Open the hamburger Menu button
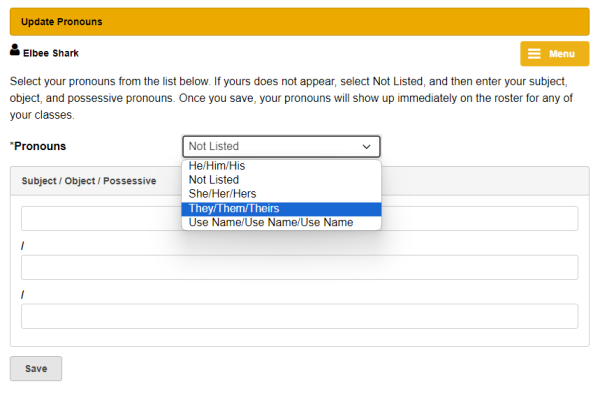Screen dimensions: 600x393 [554, 54]
